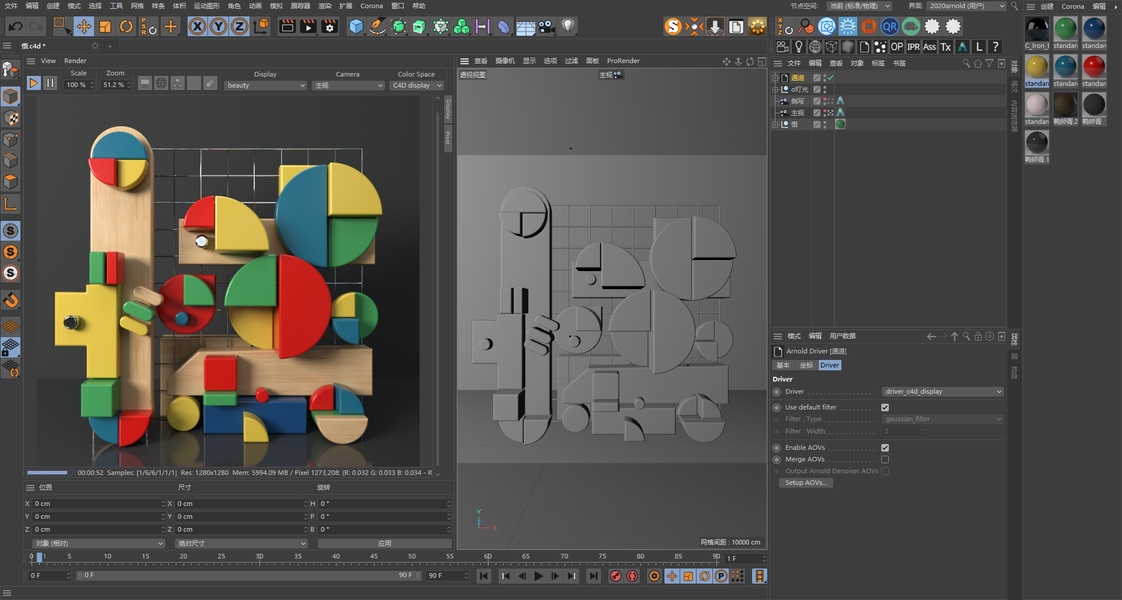Screen dimensions: 1122x600
Task: Open the Color Space C4D display dropdown
Action: [x=416, y=85]
